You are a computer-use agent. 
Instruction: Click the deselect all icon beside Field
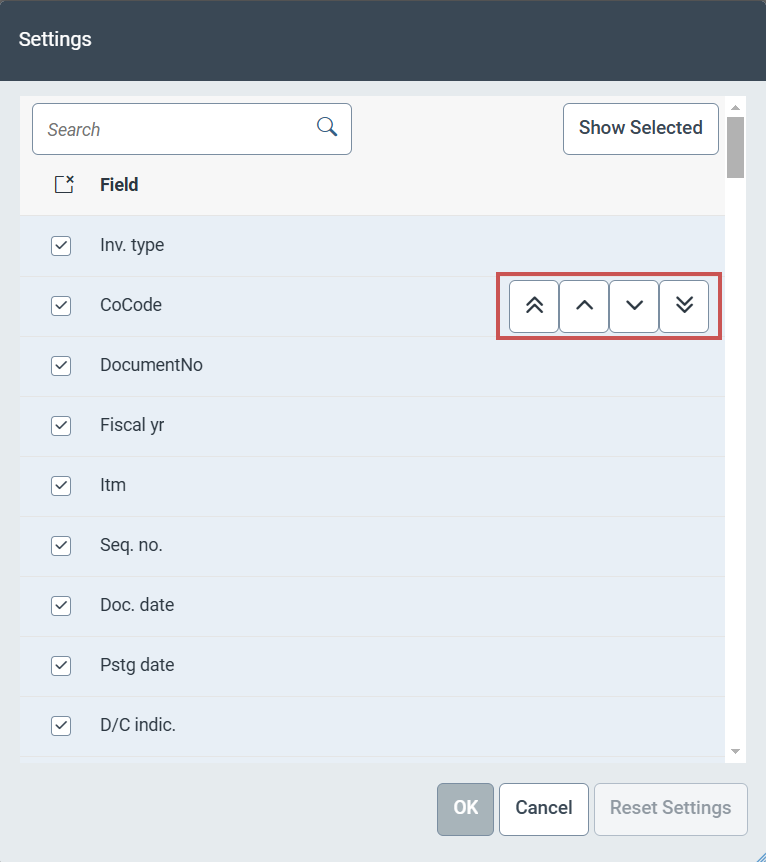pos(64,185)
